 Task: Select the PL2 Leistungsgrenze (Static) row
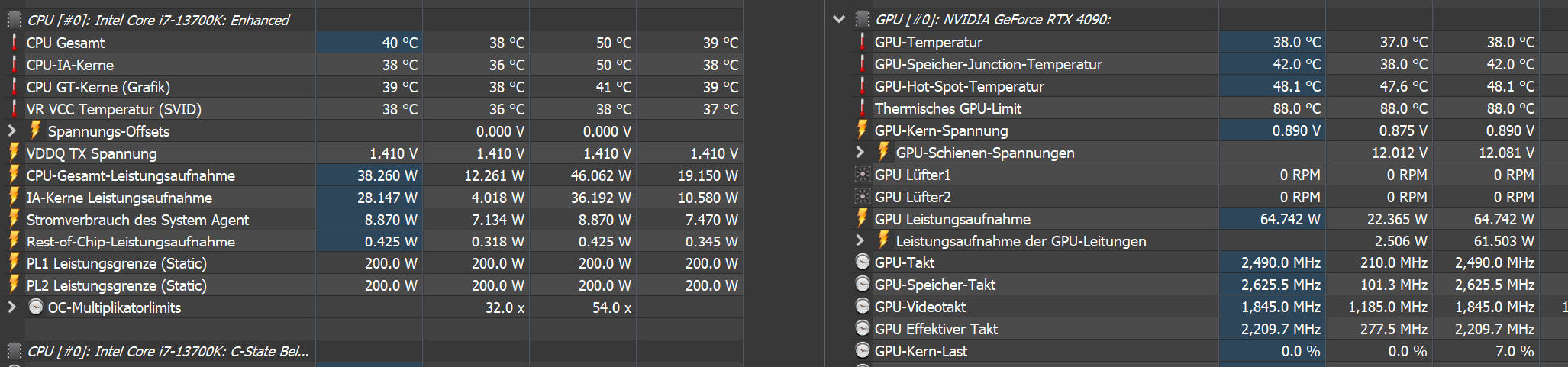[373, 285]
